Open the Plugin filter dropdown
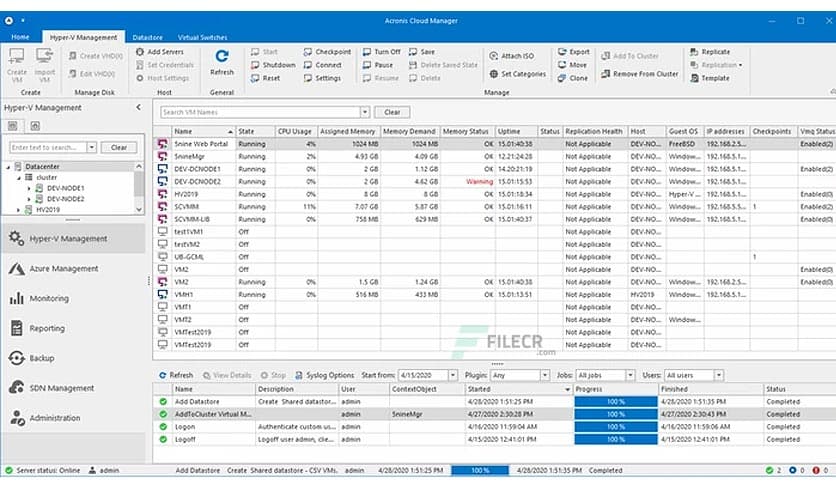The height and width of the screenshot is (484, 836). click(545, 375)
